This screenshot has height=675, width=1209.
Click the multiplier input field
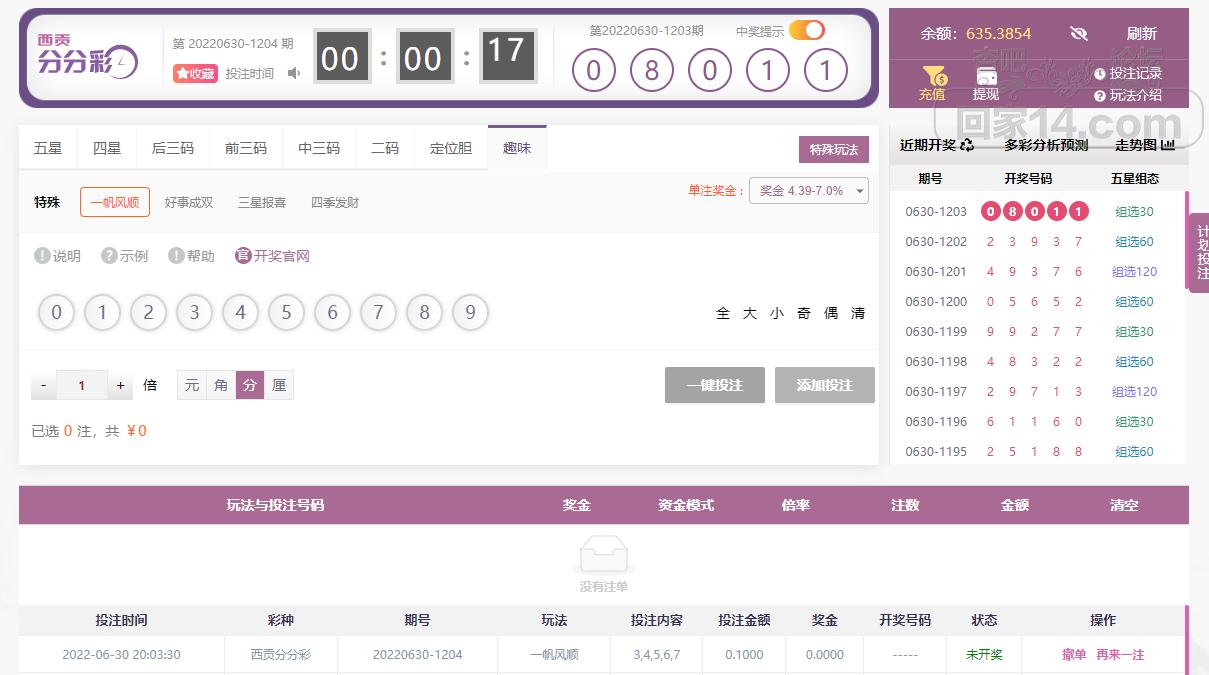point(81,385)
